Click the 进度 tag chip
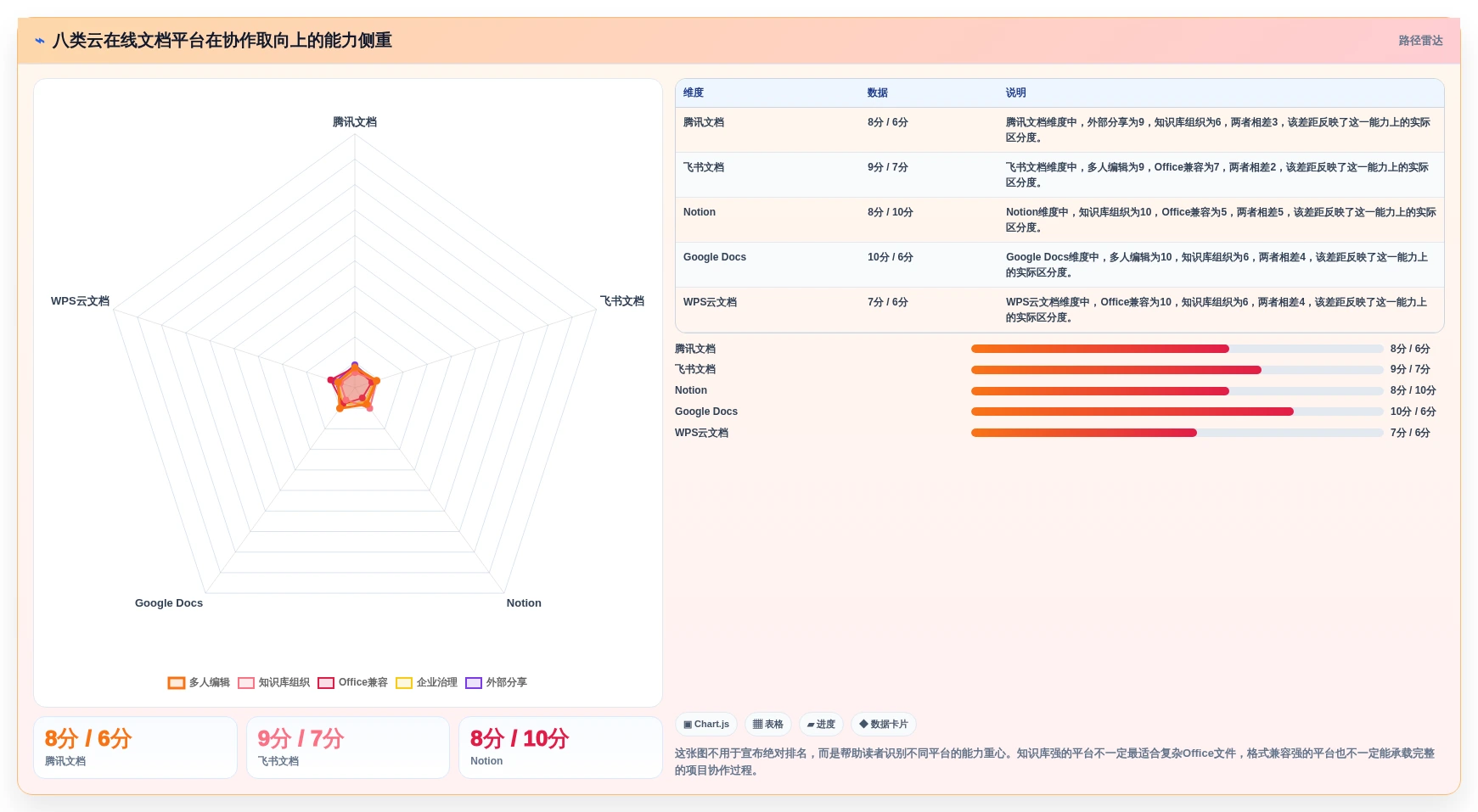This screenshot has width=1478, height=812. tap(821, 725)
